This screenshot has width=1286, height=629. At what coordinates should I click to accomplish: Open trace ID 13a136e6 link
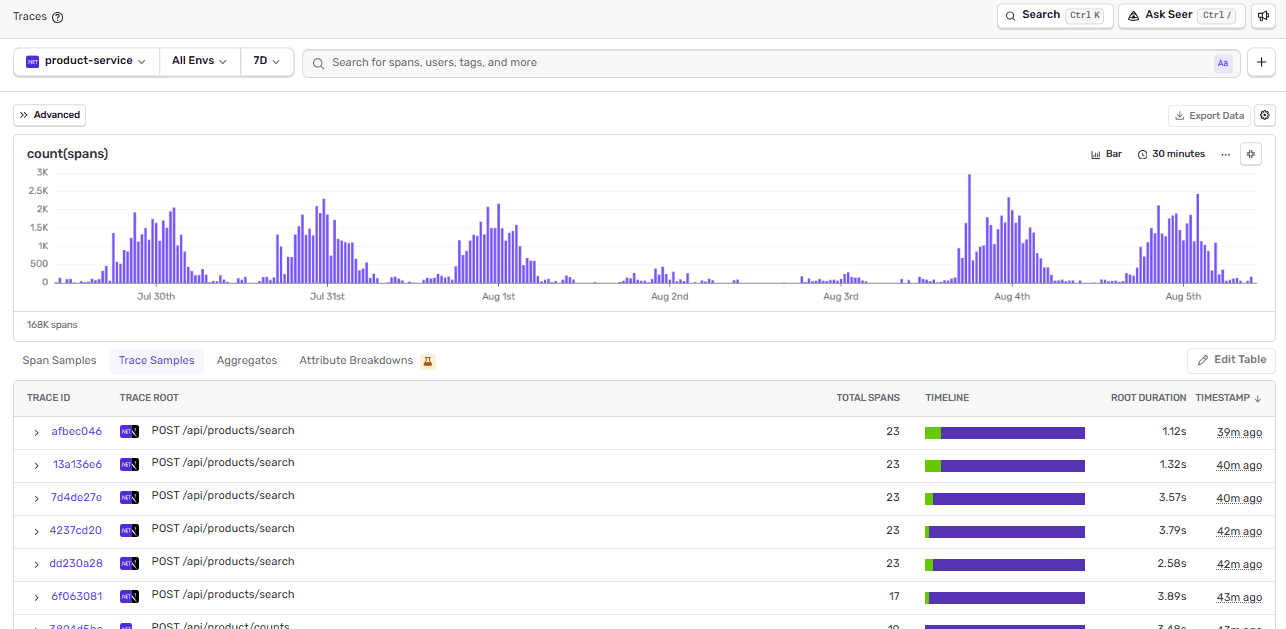point(77,465)
